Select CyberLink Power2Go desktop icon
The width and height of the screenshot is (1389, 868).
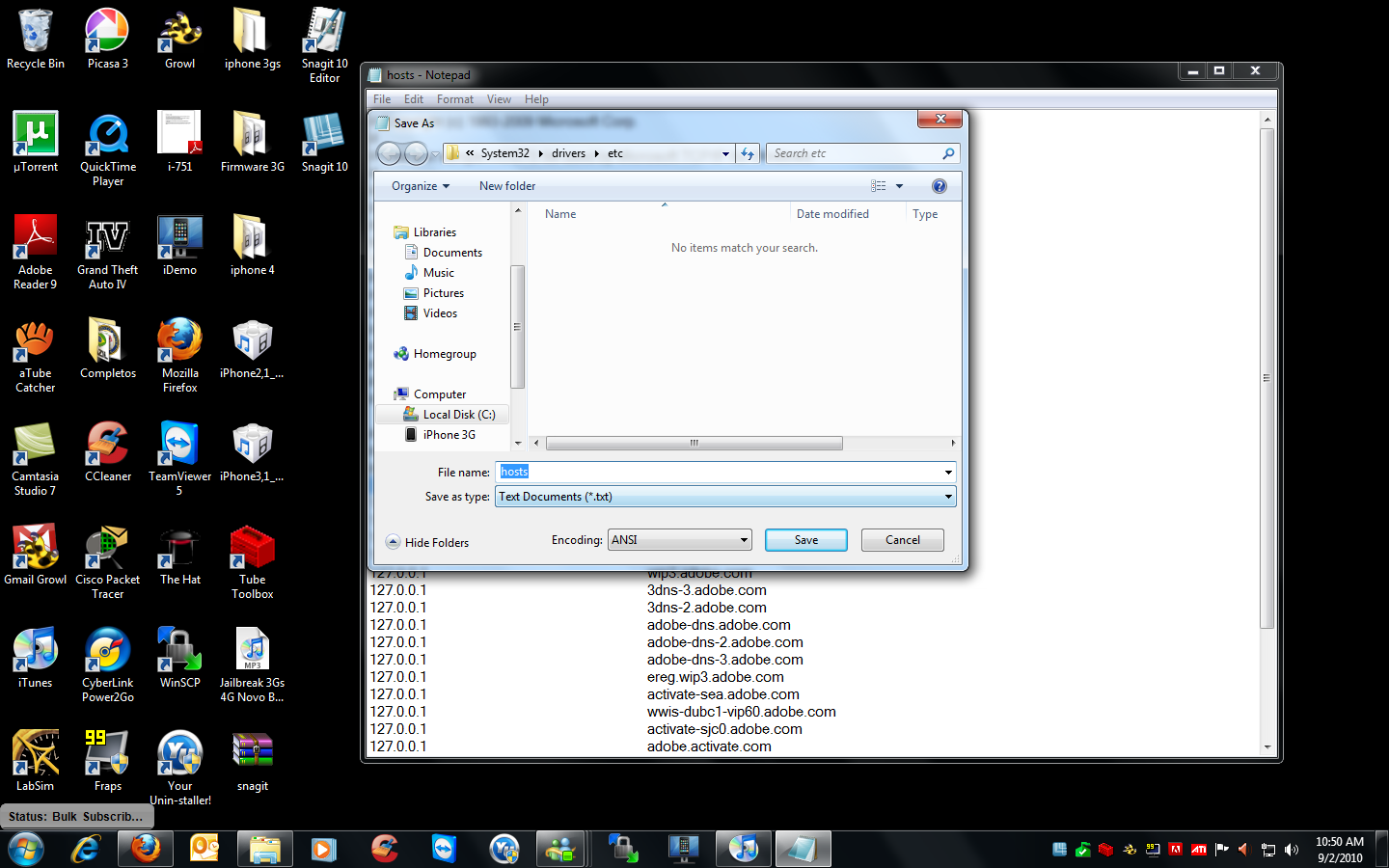(x=107, y=665)
